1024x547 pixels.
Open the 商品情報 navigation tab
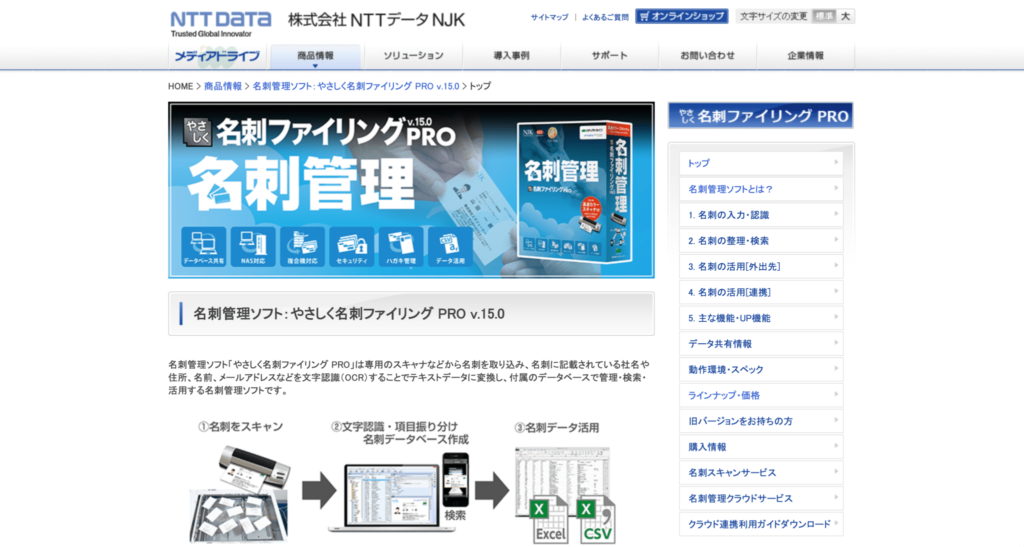pos(315,57)
